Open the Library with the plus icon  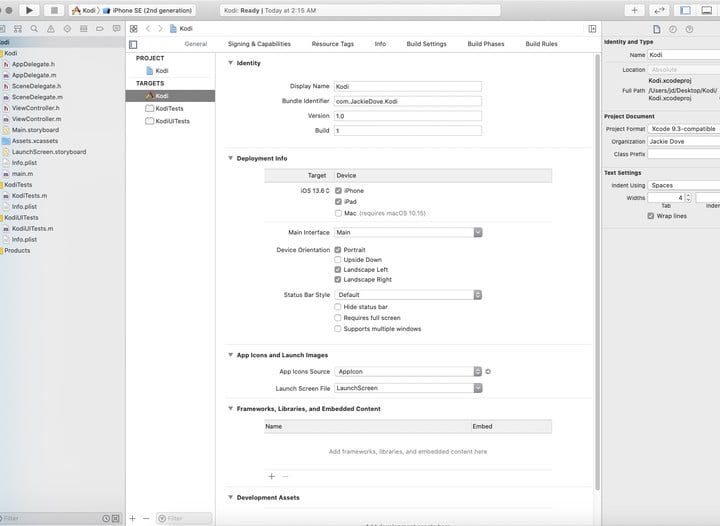click(636, 10)
